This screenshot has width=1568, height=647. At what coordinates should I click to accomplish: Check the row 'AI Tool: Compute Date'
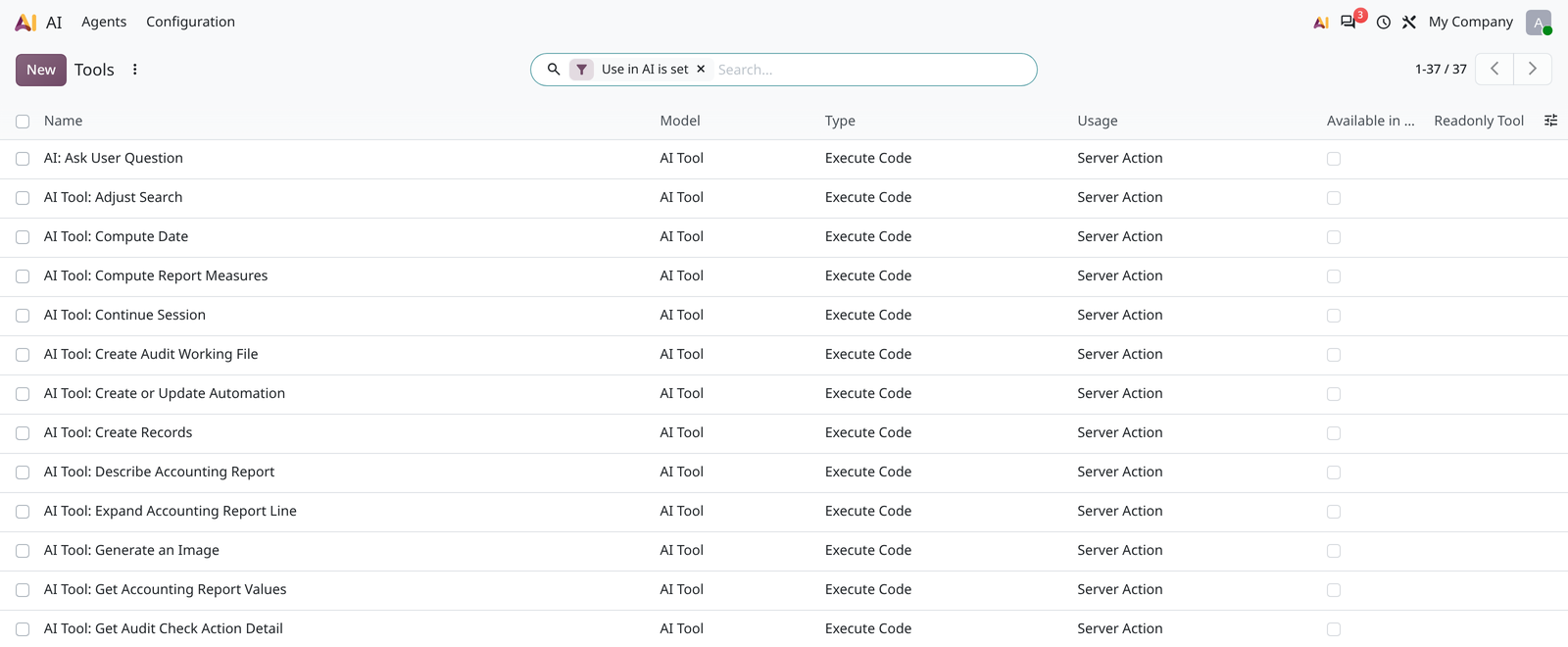(23, 237)
